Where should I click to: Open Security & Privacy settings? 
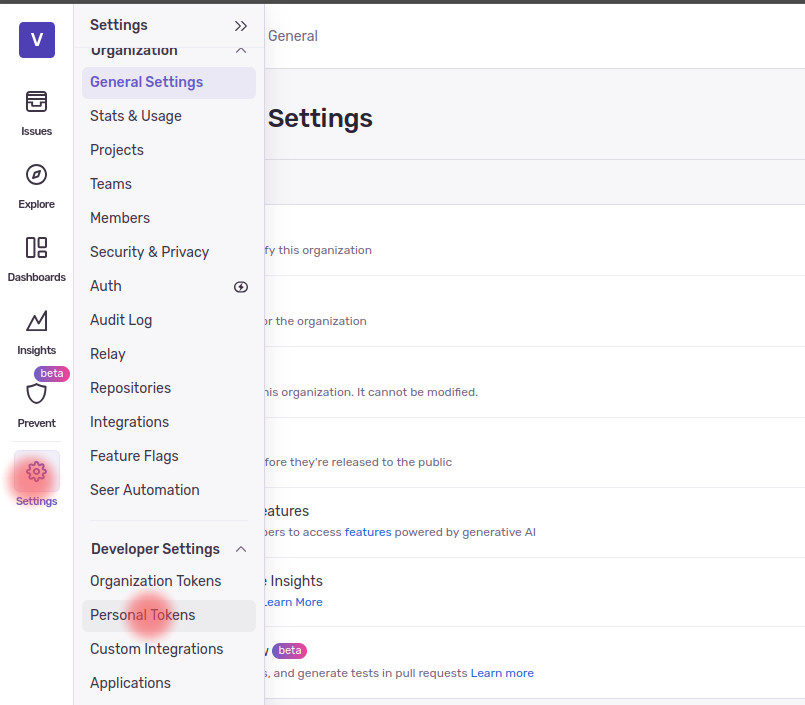149,252
